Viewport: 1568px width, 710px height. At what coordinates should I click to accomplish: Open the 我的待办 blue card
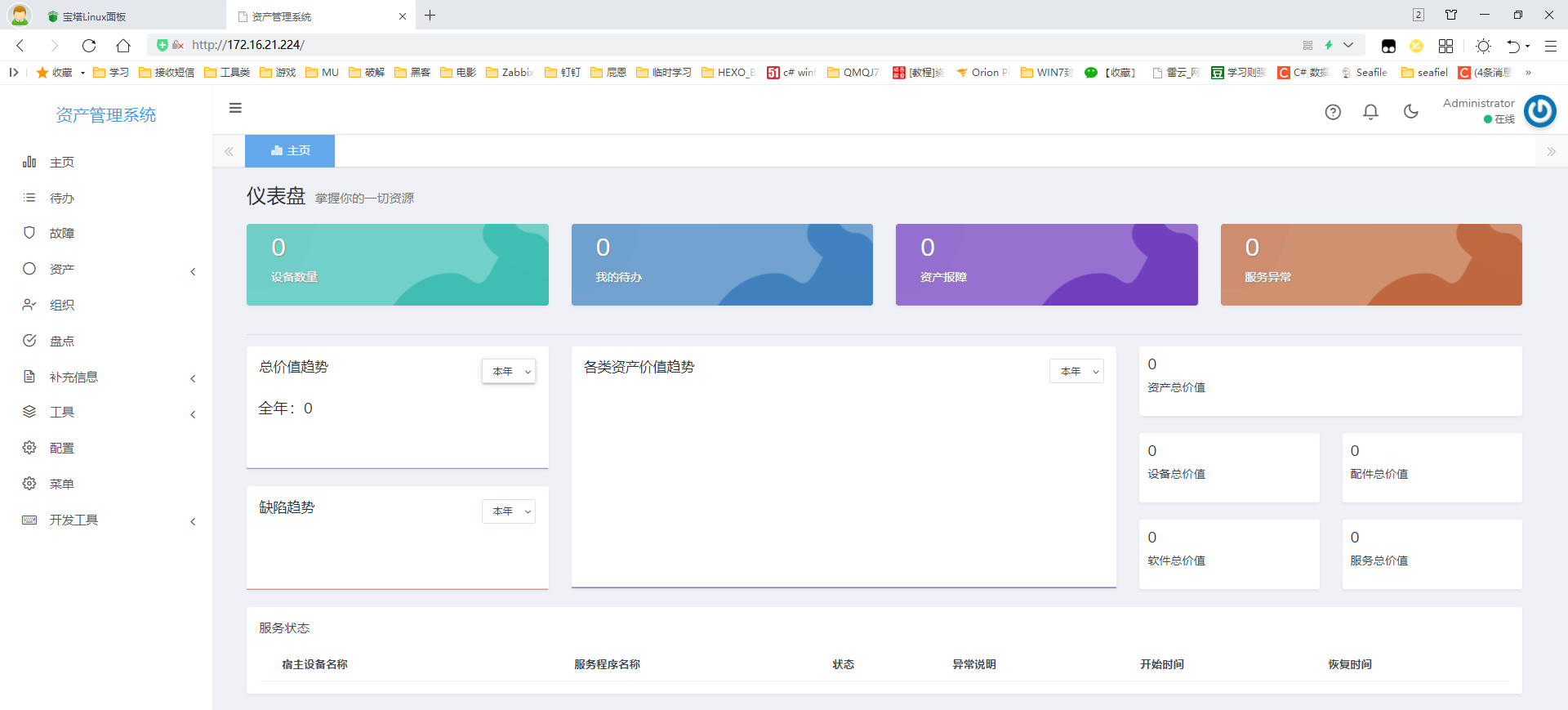(722, 265)
